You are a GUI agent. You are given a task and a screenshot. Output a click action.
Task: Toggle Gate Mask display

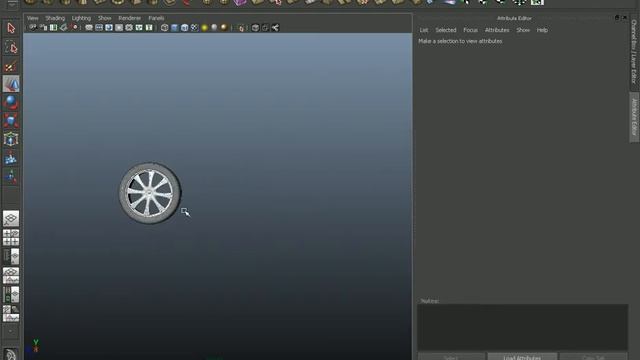tap(119, 27)
